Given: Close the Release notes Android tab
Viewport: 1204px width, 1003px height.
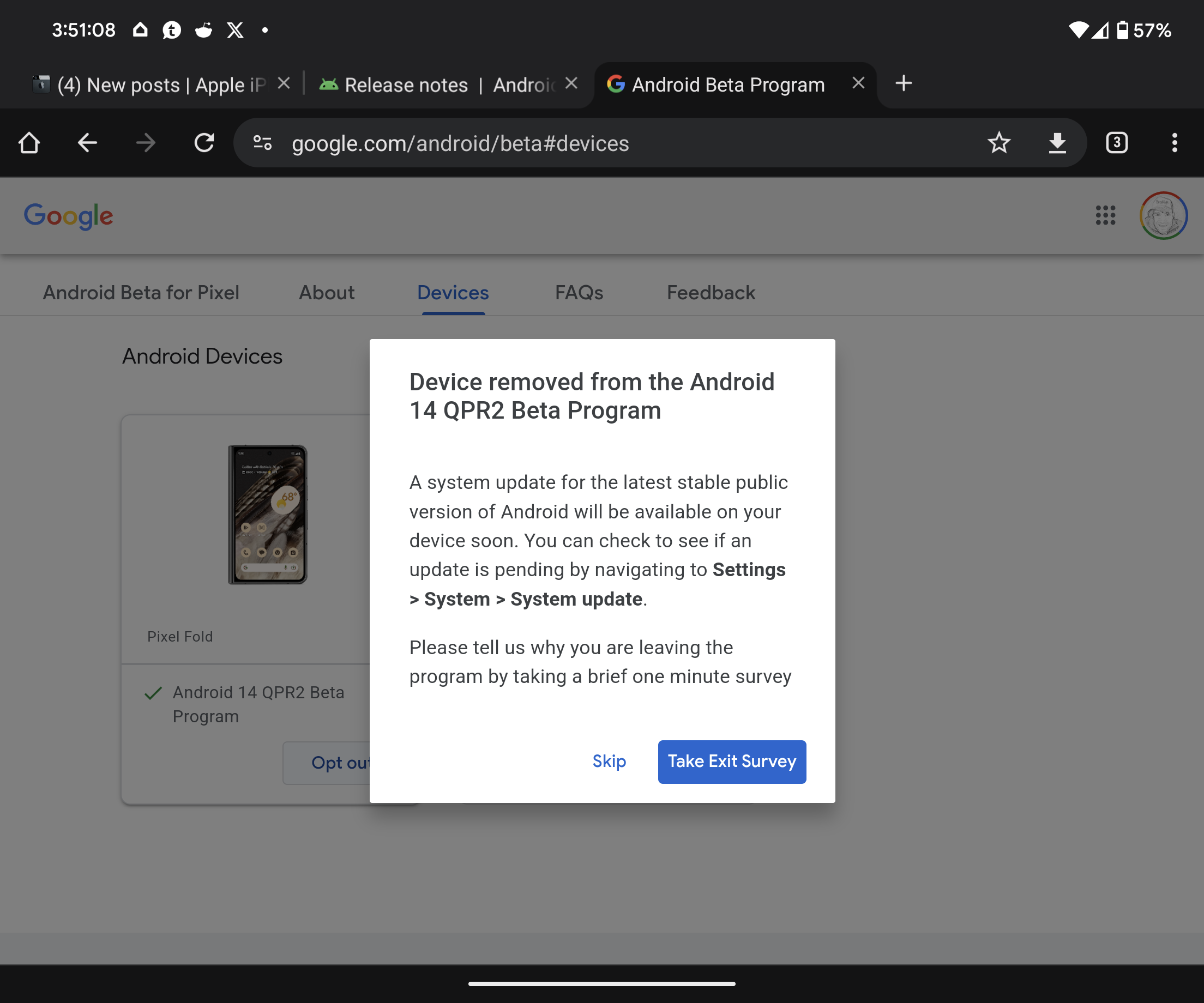Looking at the screenshot, I should point(571,84).
